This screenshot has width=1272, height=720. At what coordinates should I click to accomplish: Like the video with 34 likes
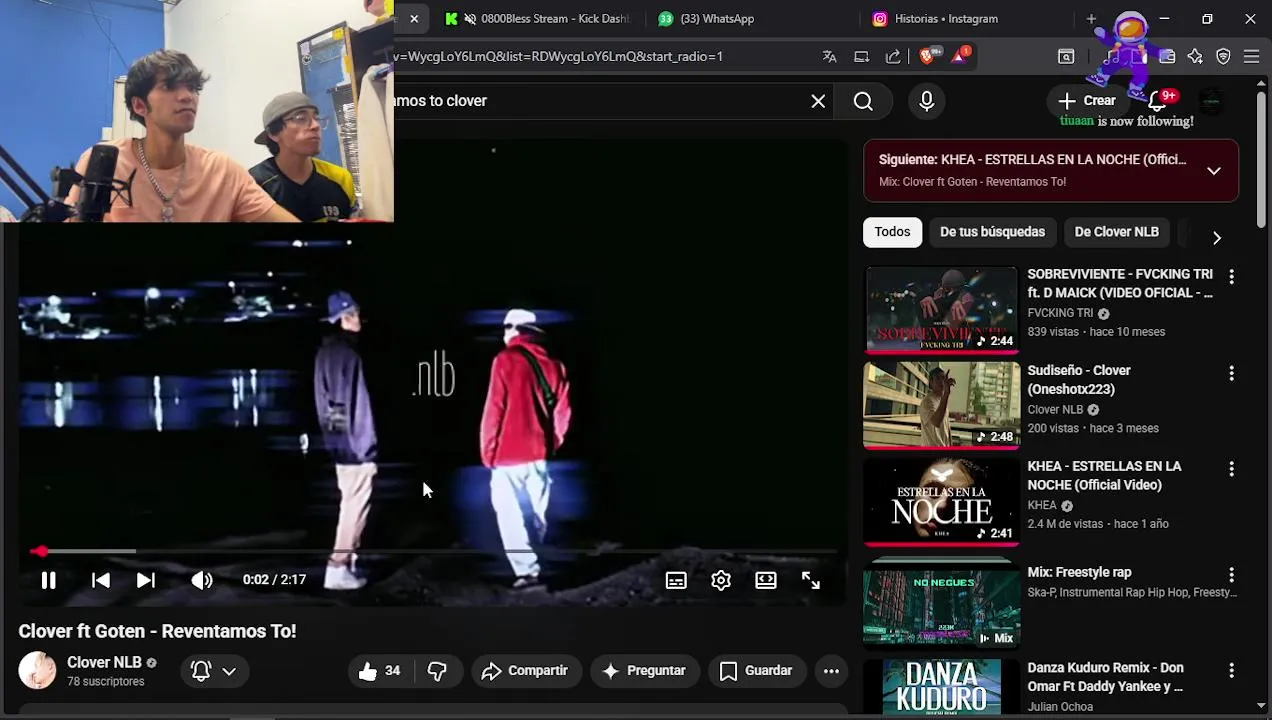tap(379, 671)
